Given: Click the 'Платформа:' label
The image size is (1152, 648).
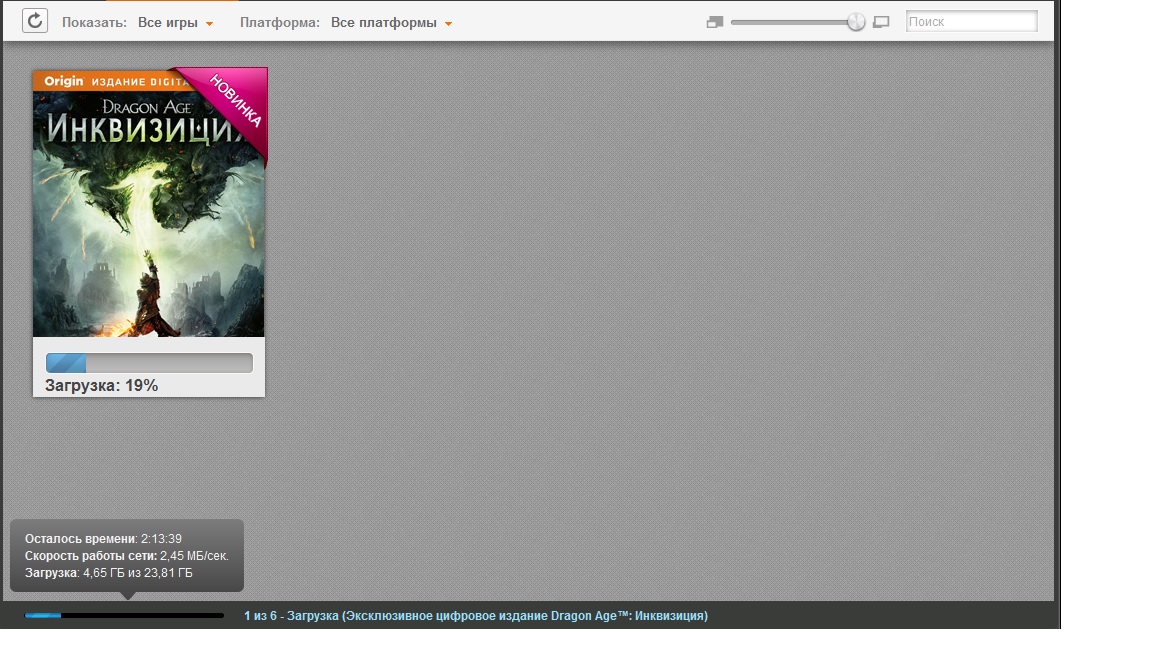Looking at the screenshot, I should coord(280,23).
